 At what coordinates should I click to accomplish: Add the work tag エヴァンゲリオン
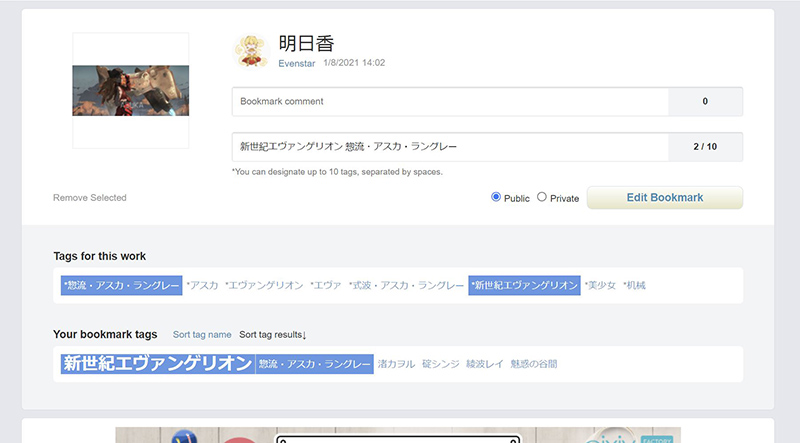pyautogui.click(x=264, y=285)
